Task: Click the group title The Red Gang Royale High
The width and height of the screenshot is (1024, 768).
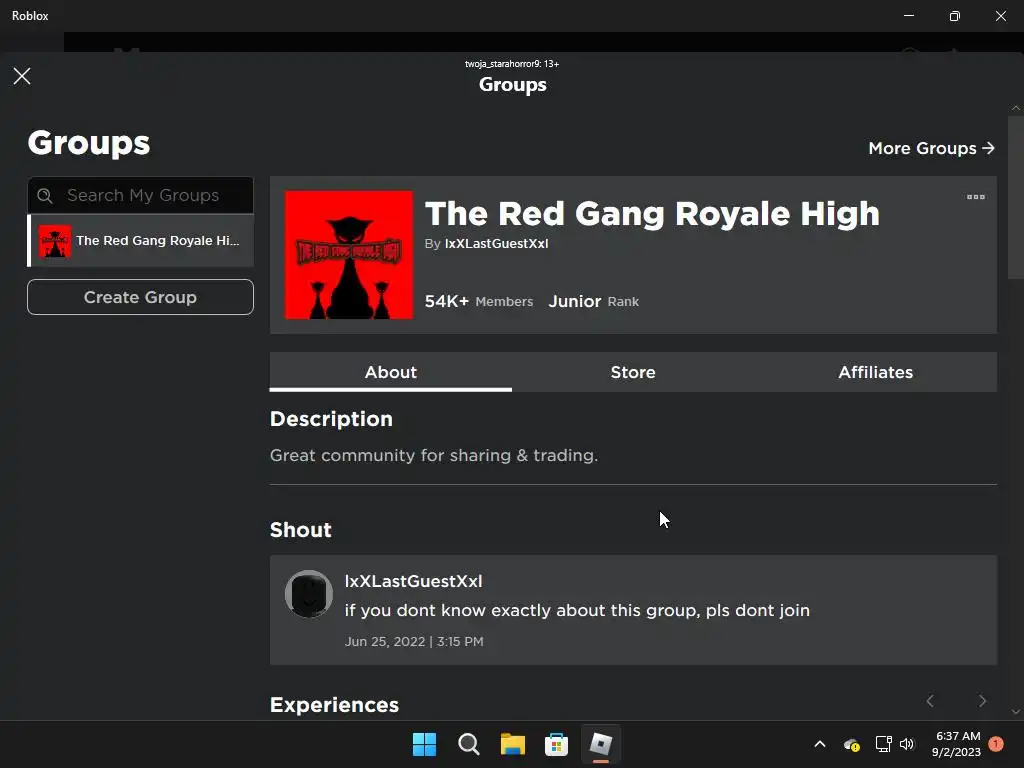Action: tap(652, 214)
